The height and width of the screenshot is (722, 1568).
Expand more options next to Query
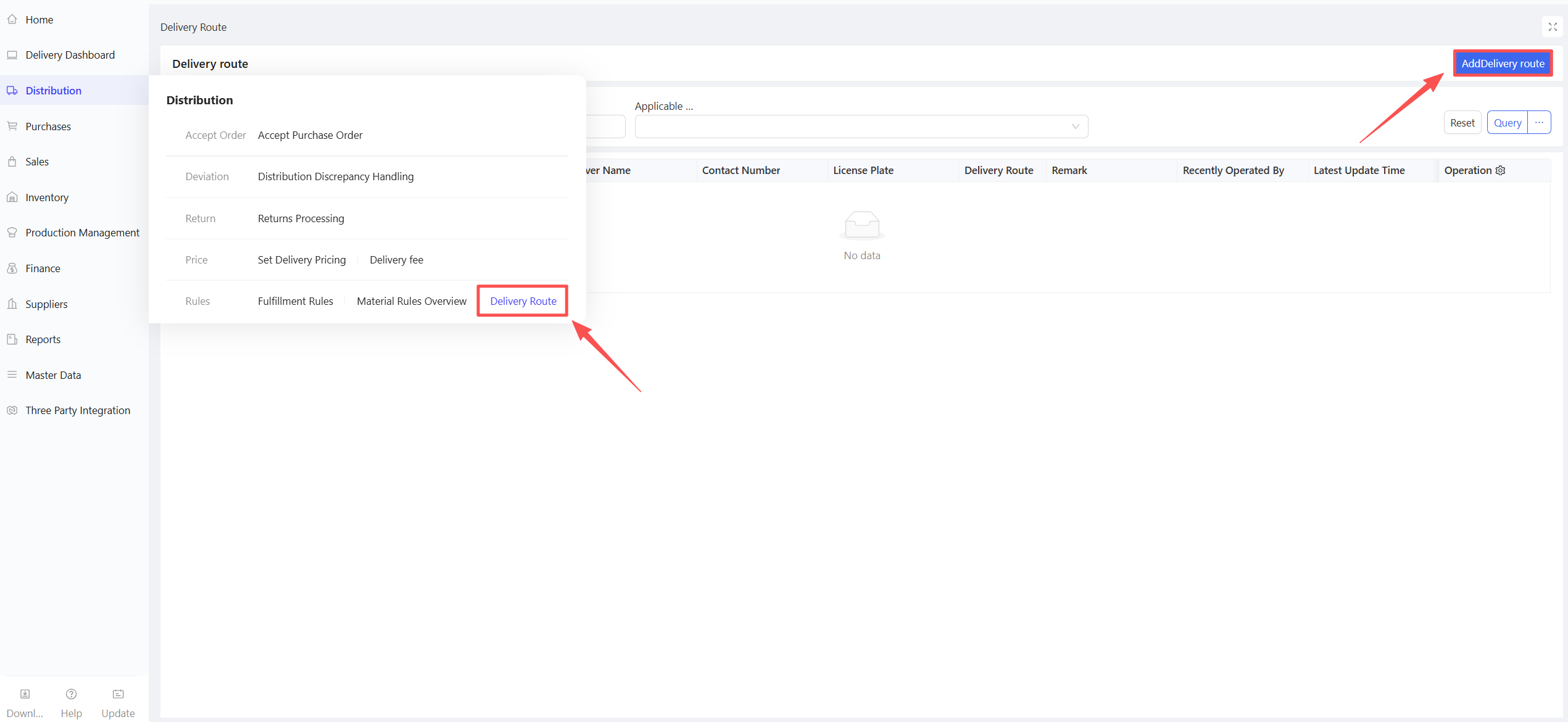1539,123
